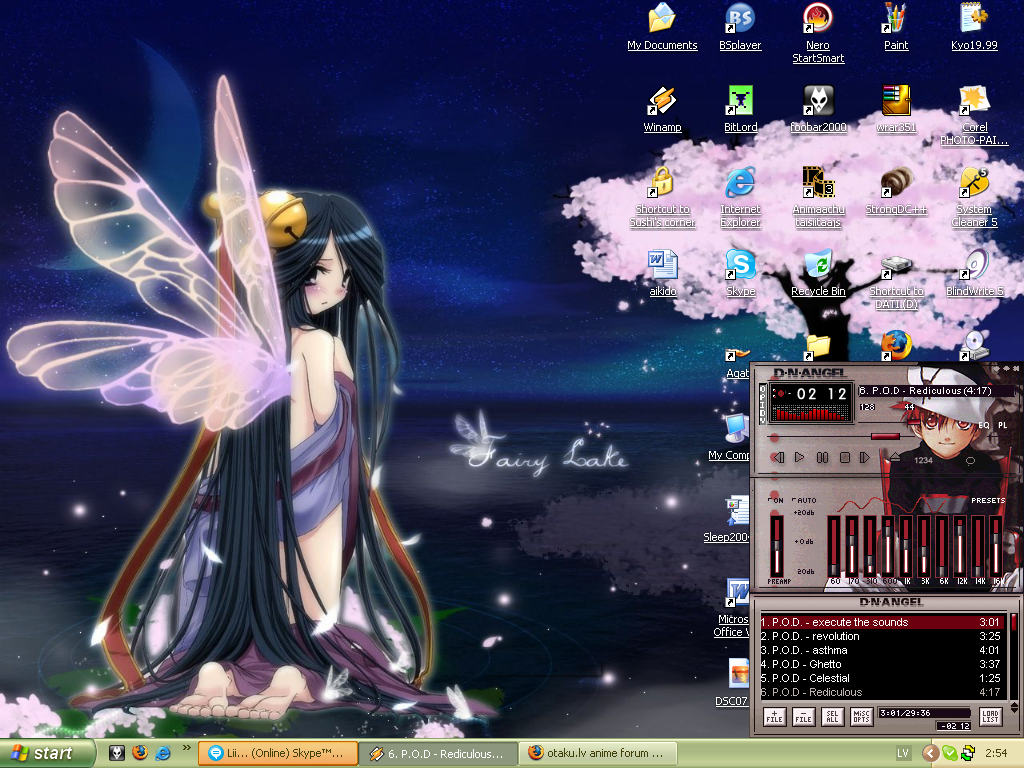1024x768 pixels.
Task: Click foobar2000 alien icon in Quick Launch
Action: 117,753
